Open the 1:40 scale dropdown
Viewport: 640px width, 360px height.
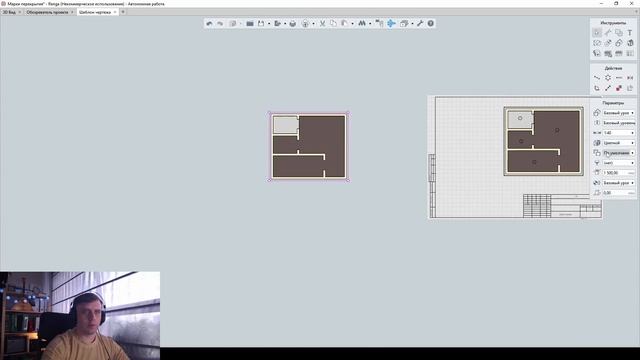[x=619, y=133]
